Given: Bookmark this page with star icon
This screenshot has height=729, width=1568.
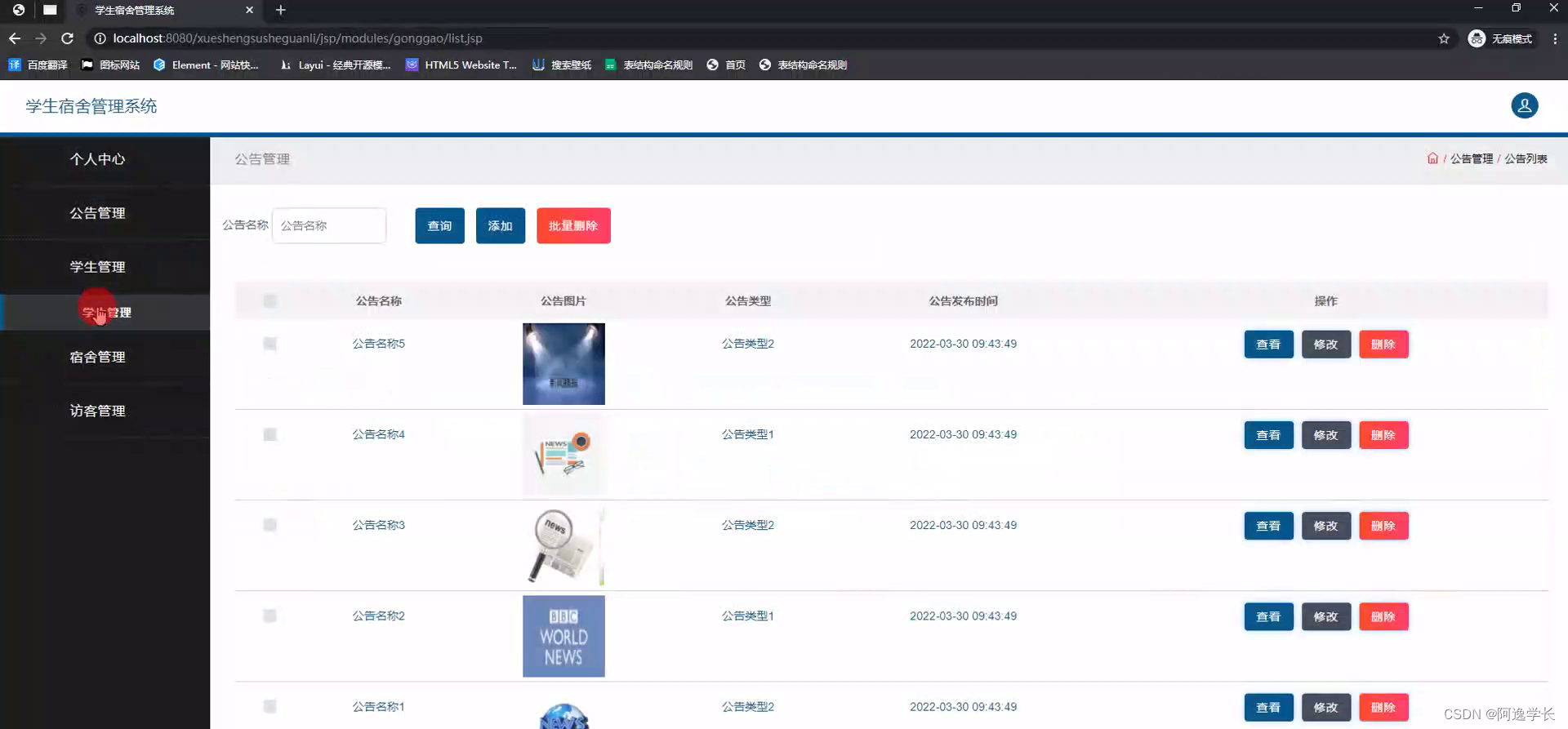Looking at the screenshot, I should (x=1444, y=38).
